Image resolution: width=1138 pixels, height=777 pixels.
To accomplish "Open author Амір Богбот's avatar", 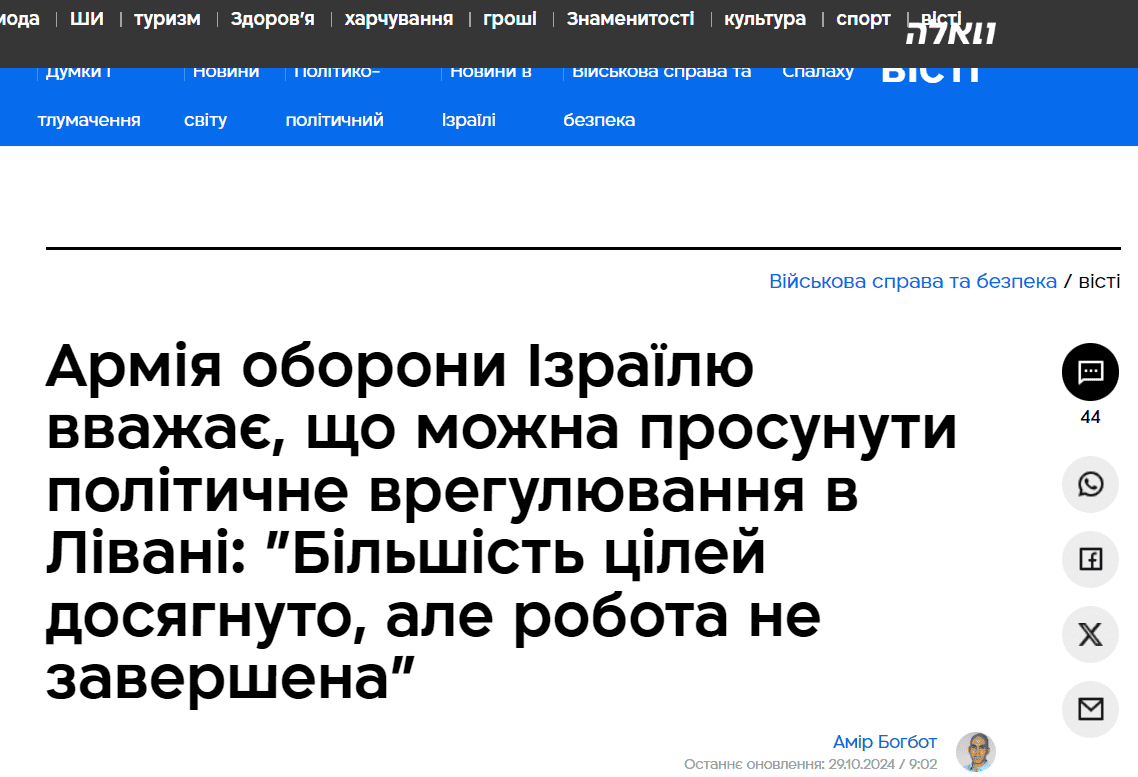I will 975,751.
